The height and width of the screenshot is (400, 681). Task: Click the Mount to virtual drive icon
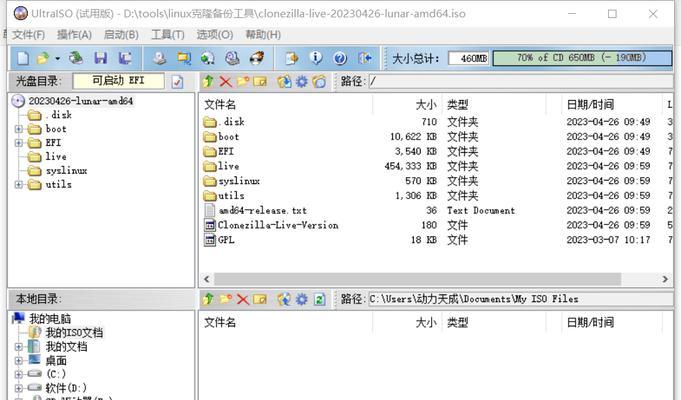tap(232, 58)
